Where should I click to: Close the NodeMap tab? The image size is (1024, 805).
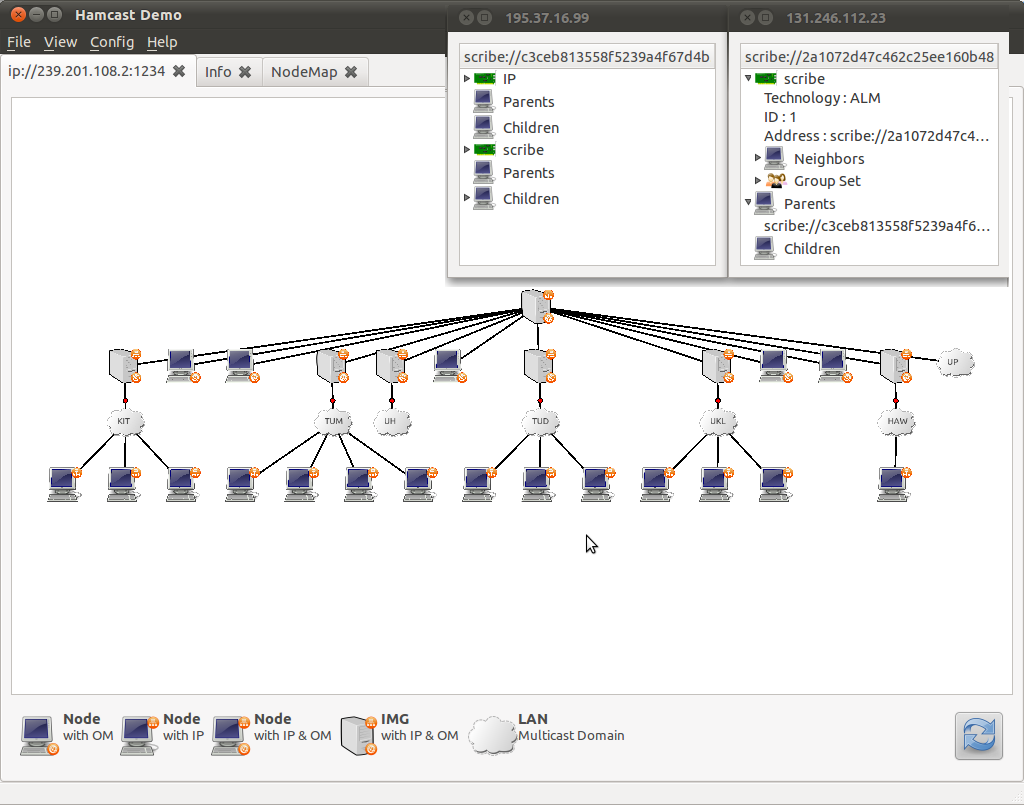coord(351,72)
